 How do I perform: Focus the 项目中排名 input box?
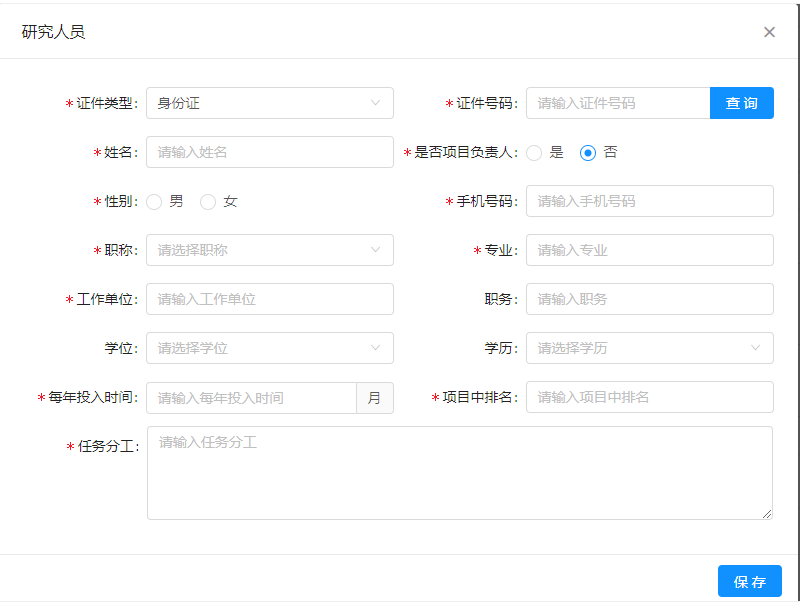coord(650,397)
